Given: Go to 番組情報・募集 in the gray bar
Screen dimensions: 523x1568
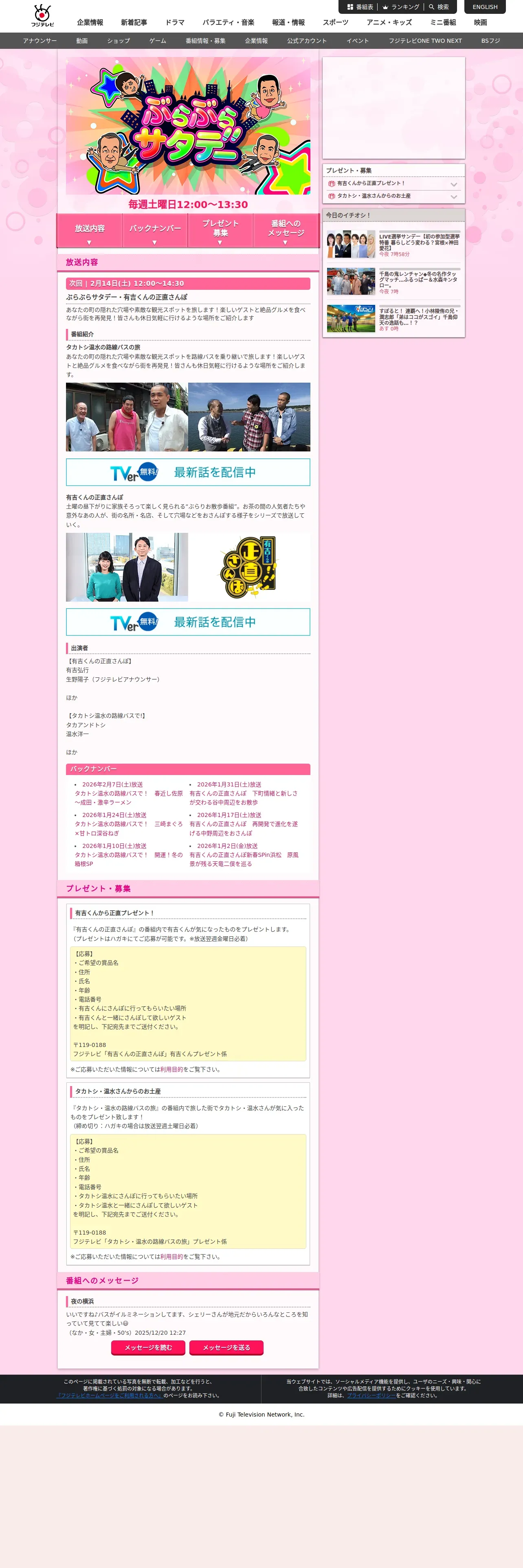Looking at the screenshot, I should click(205, 41).
